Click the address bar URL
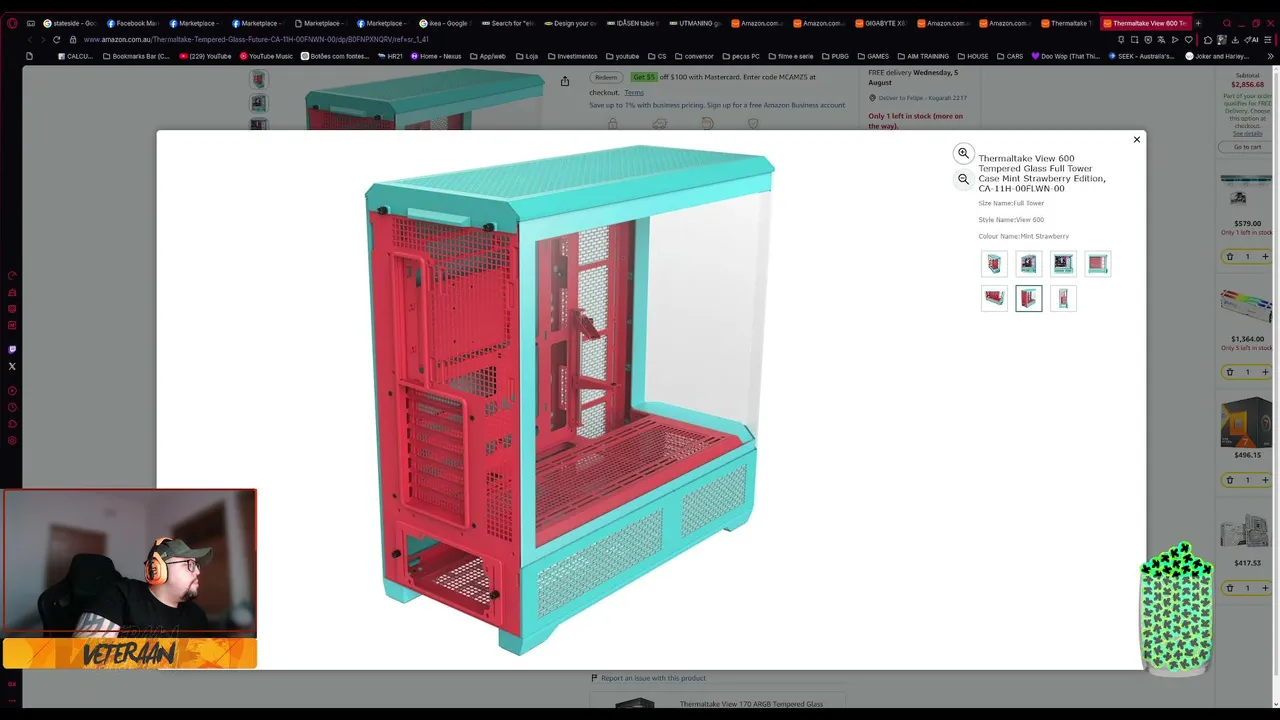This screenshot has width=1280, height=720. [256, 40]
